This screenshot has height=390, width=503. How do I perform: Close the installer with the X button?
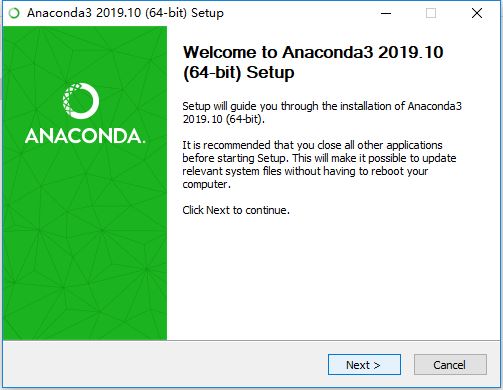(x=477, y=13)
